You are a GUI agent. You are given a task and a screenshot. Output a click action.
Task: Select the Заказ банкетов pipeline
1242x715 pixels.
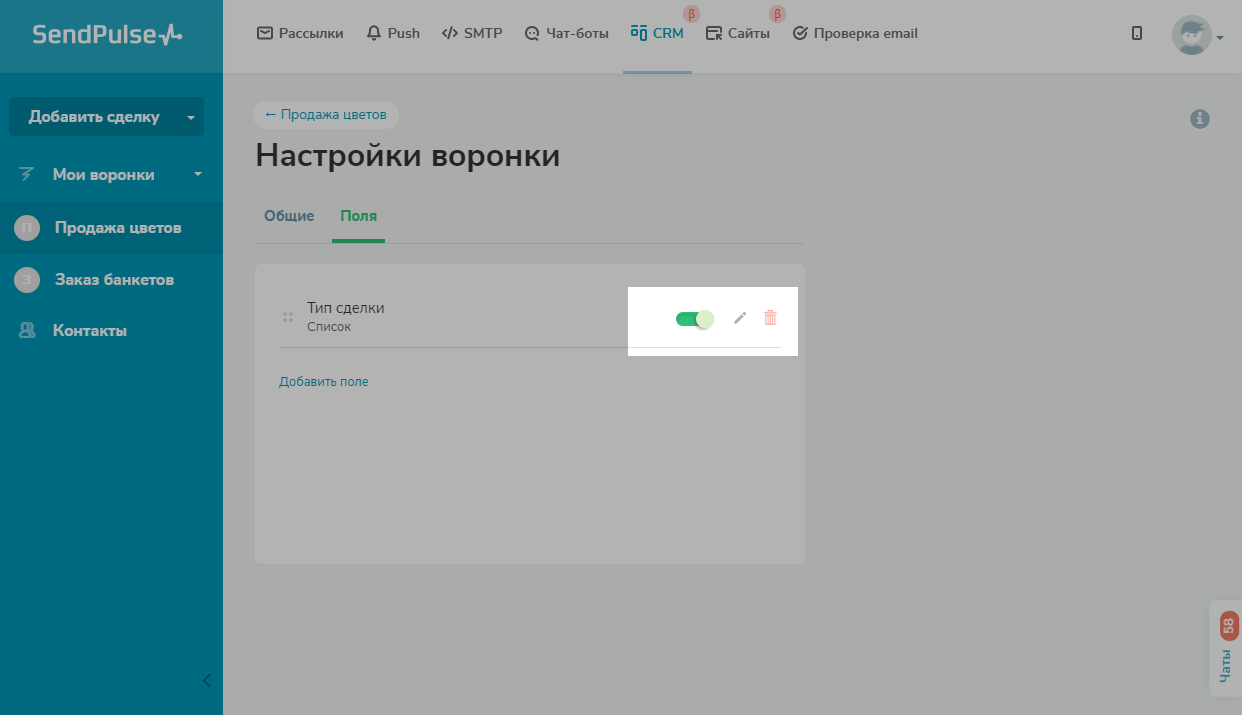click(x=114, y=280)
